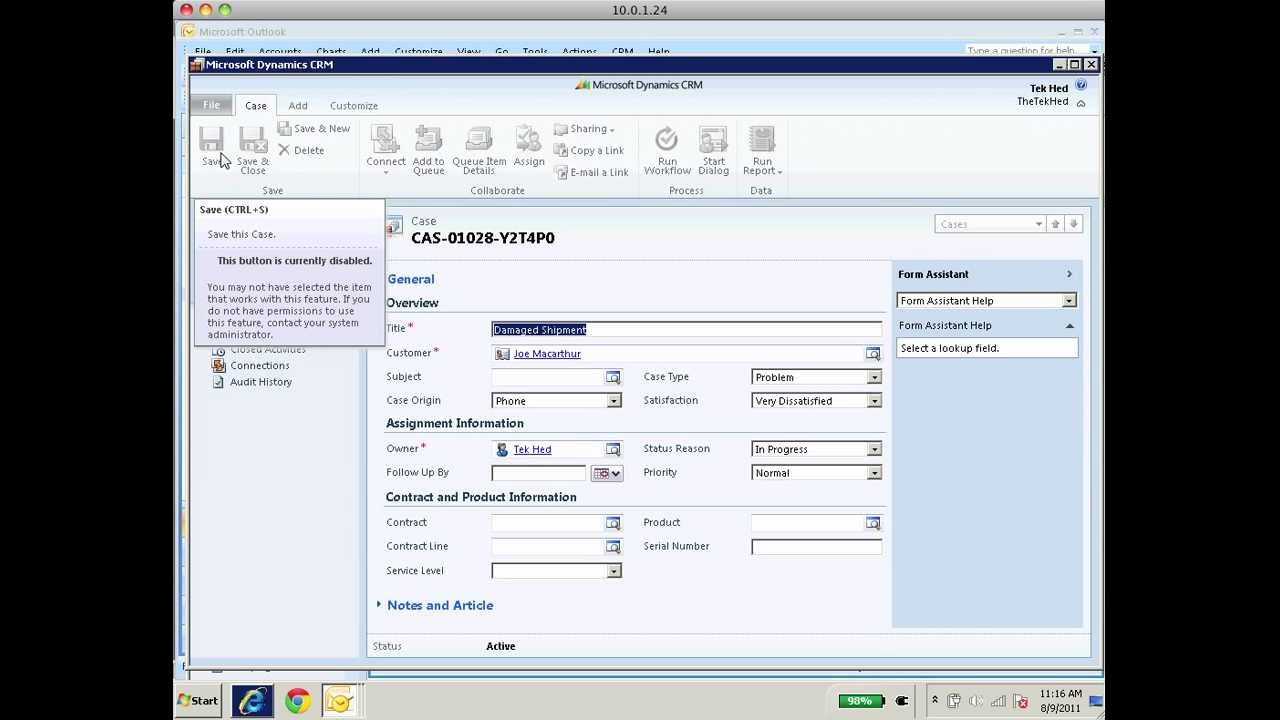Collapse the Form Assistant Help section
Screen dimensions: 1280x720
[1069, 326]
